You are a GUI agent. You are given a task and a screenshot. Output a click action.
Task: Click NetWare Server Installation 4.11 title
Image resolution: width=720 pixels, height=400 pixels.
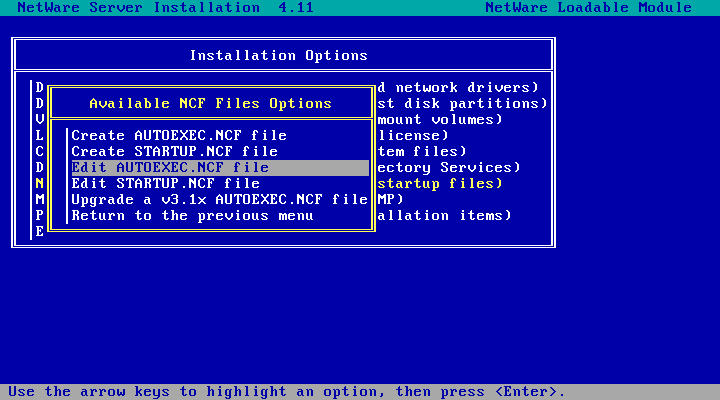coord(166,7)
